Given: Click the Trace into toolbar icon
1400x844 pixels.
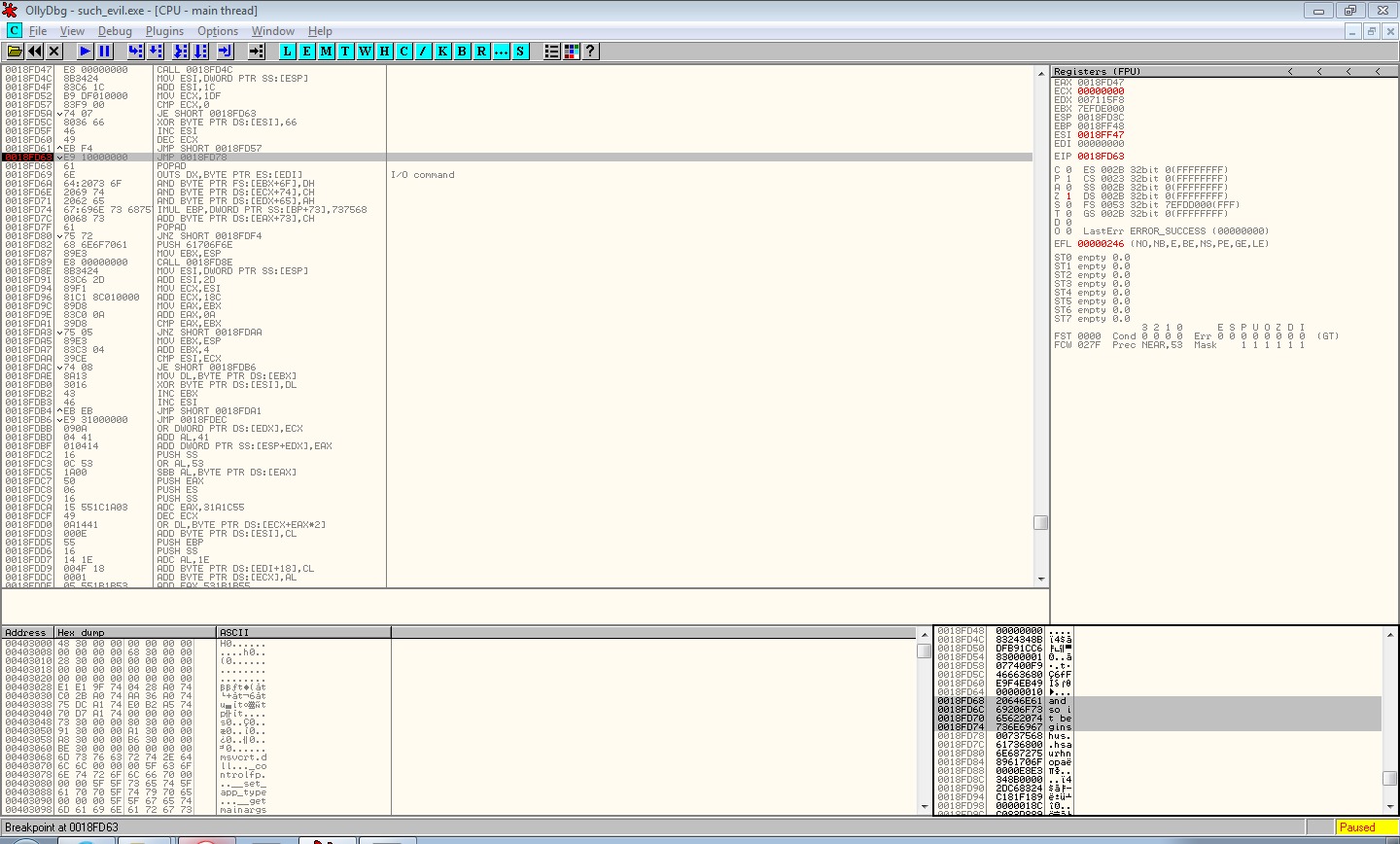Looking at the screenshot, I should (181, 51).
